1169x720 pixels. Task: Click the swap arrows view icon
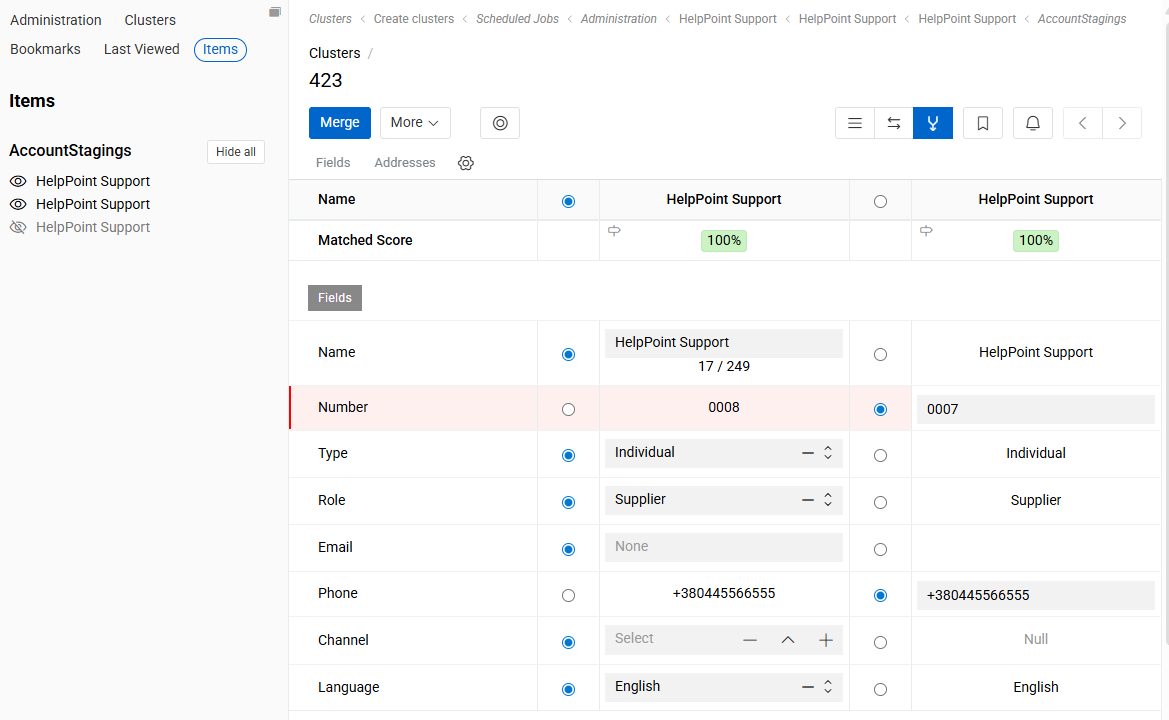coord(893,123)
